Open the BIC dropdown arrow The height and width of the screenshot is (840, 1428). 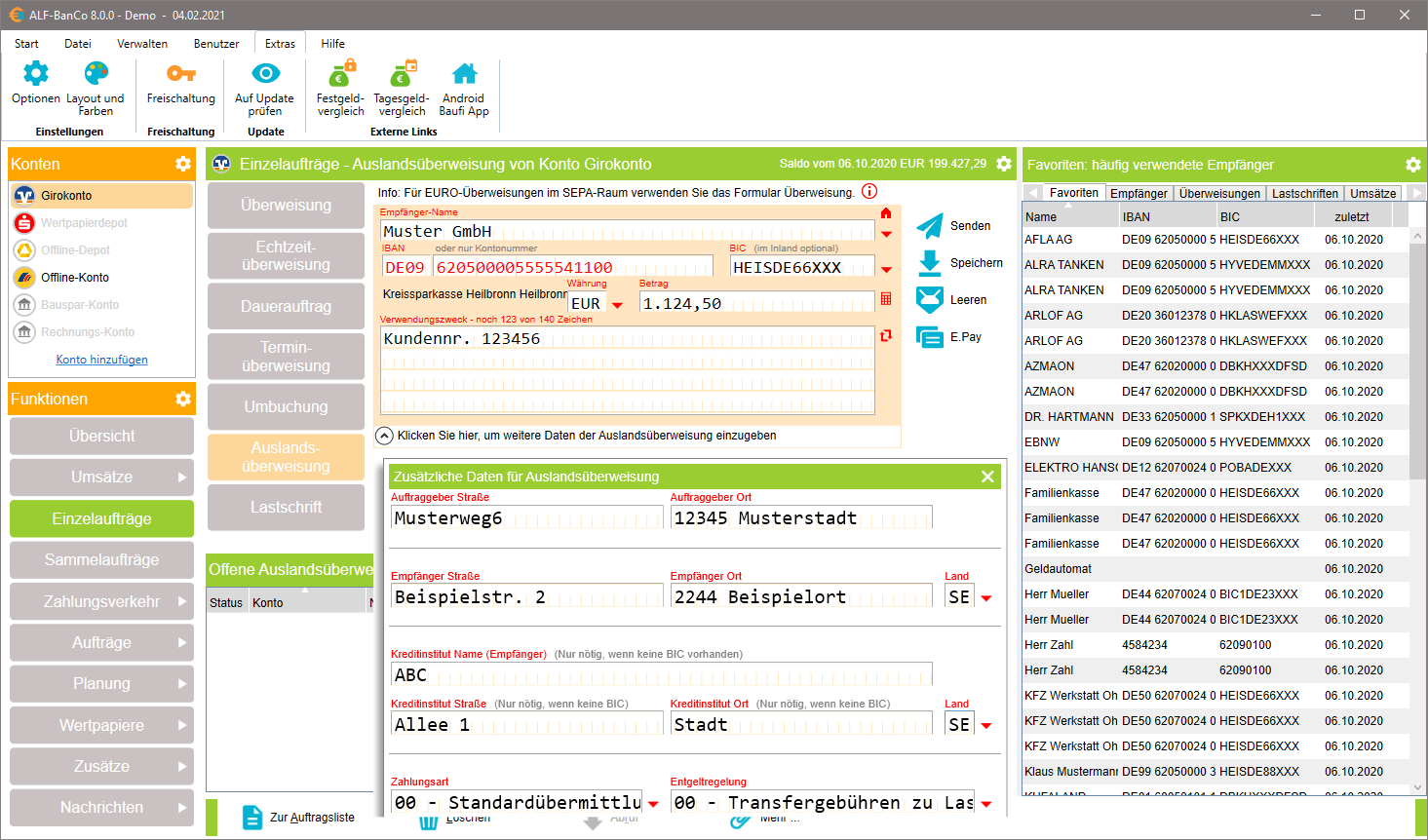[x=886, y=270]
